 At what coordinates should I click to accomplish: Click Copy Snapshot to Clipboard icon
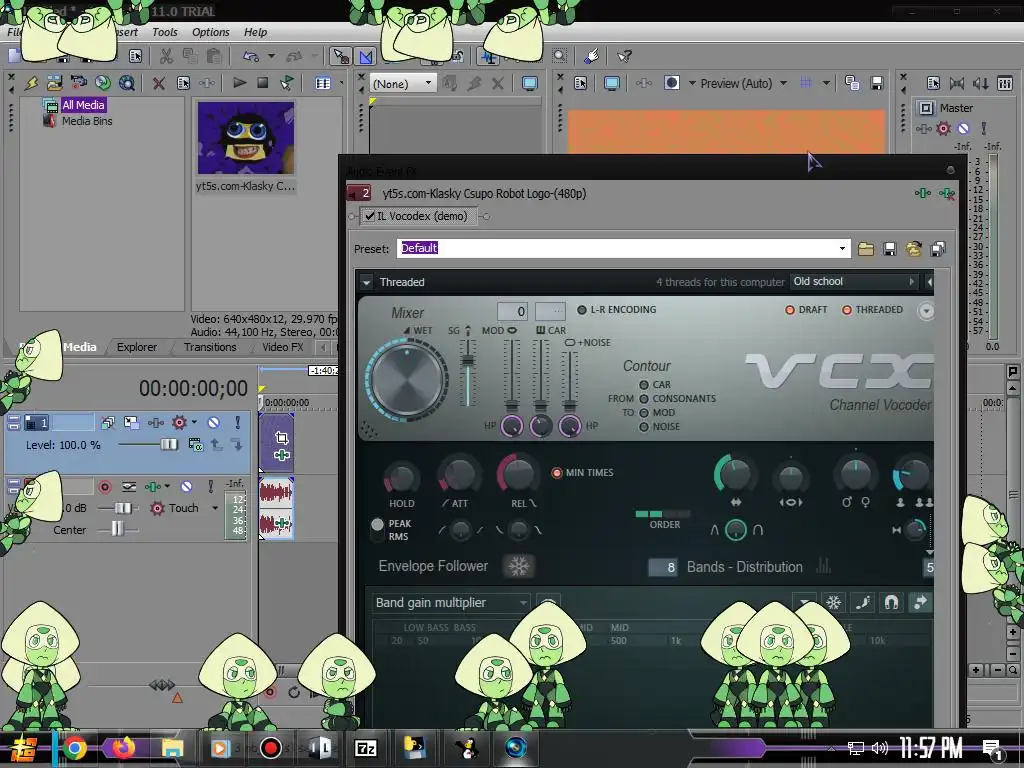click(x=852, y=83)
